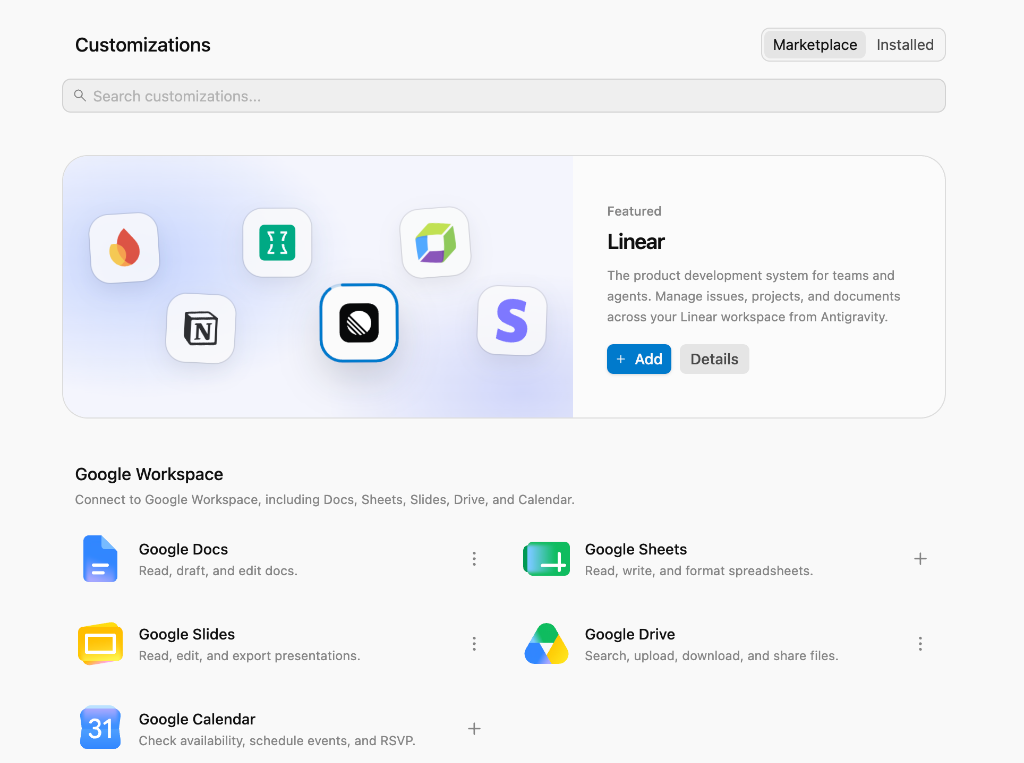
Task: Click the Linear featured title
Action: 636,242
